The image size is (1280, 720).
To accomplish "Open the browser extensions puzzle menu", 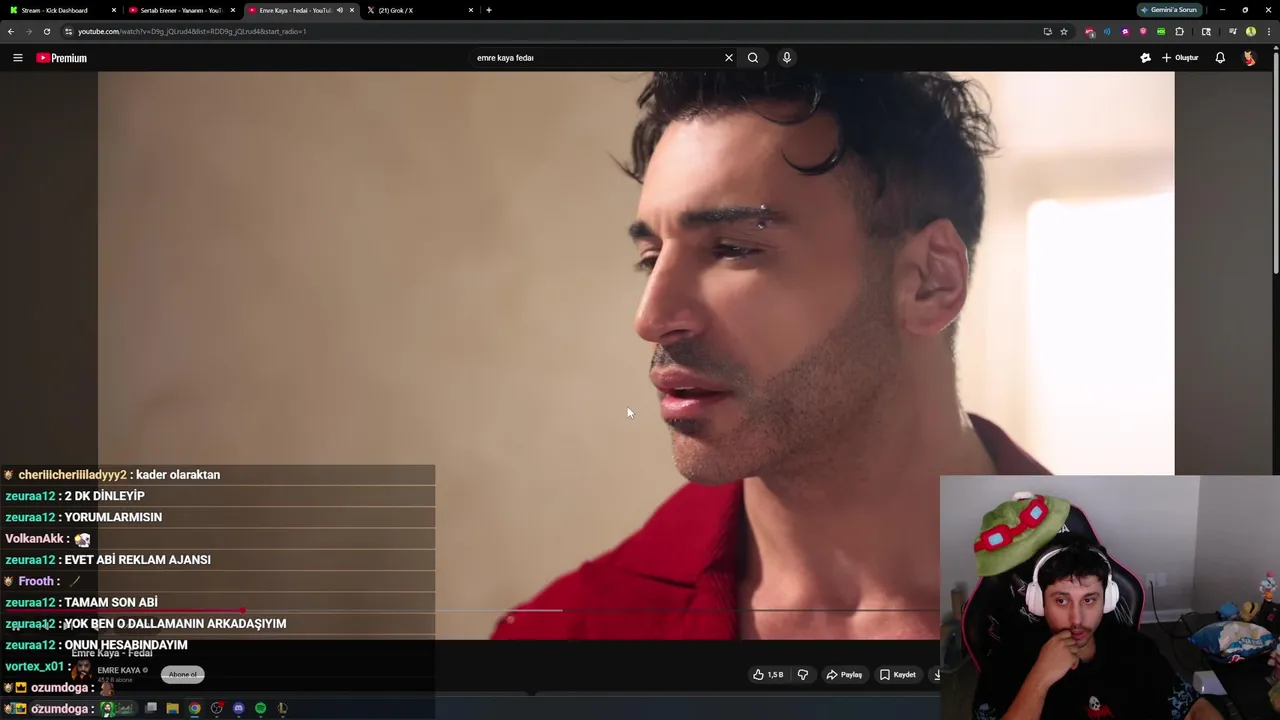I will click(x=1179, y=31).
